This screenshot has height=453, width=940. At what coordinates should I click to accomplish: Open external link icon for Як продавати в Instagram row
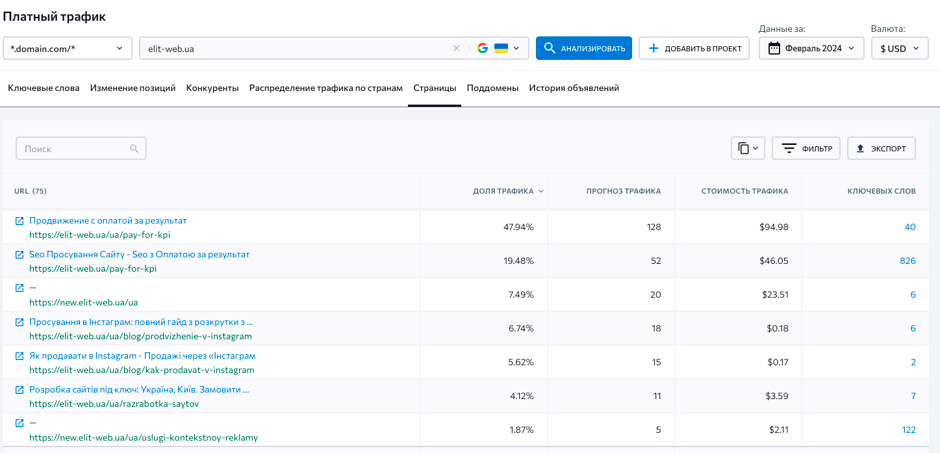click(x=19, y=356)
